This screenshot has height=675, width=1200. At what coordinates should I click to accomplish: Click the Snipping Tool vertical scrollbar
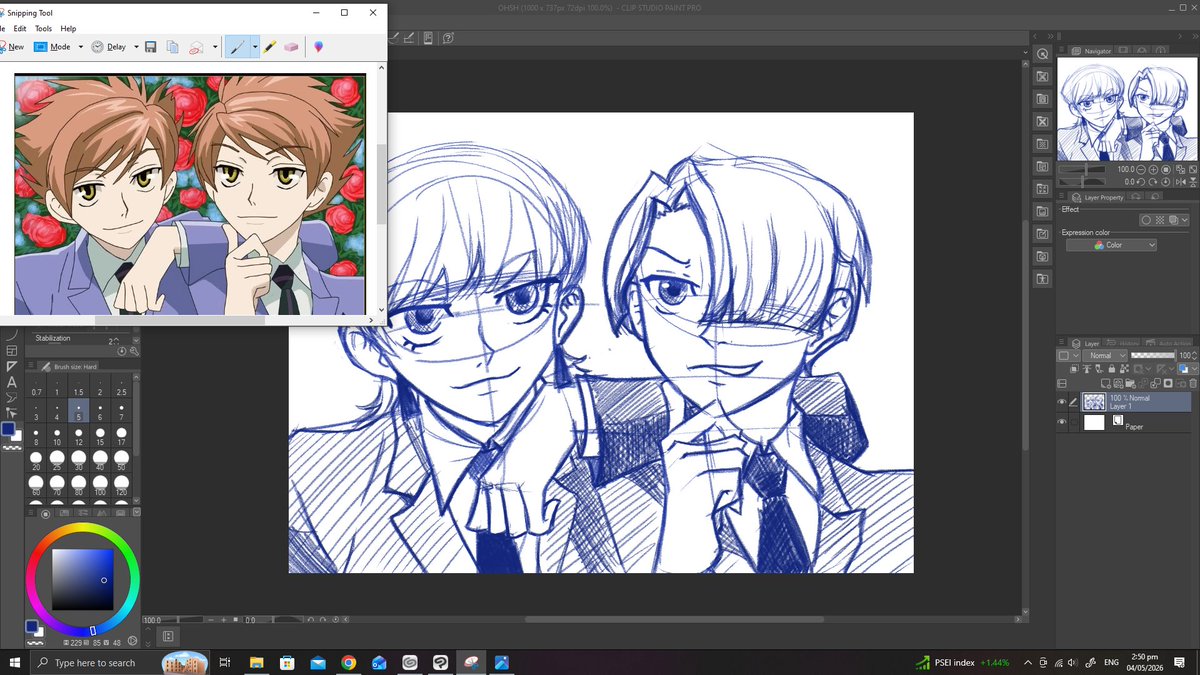pyautogui.click(x=381, y=185)
